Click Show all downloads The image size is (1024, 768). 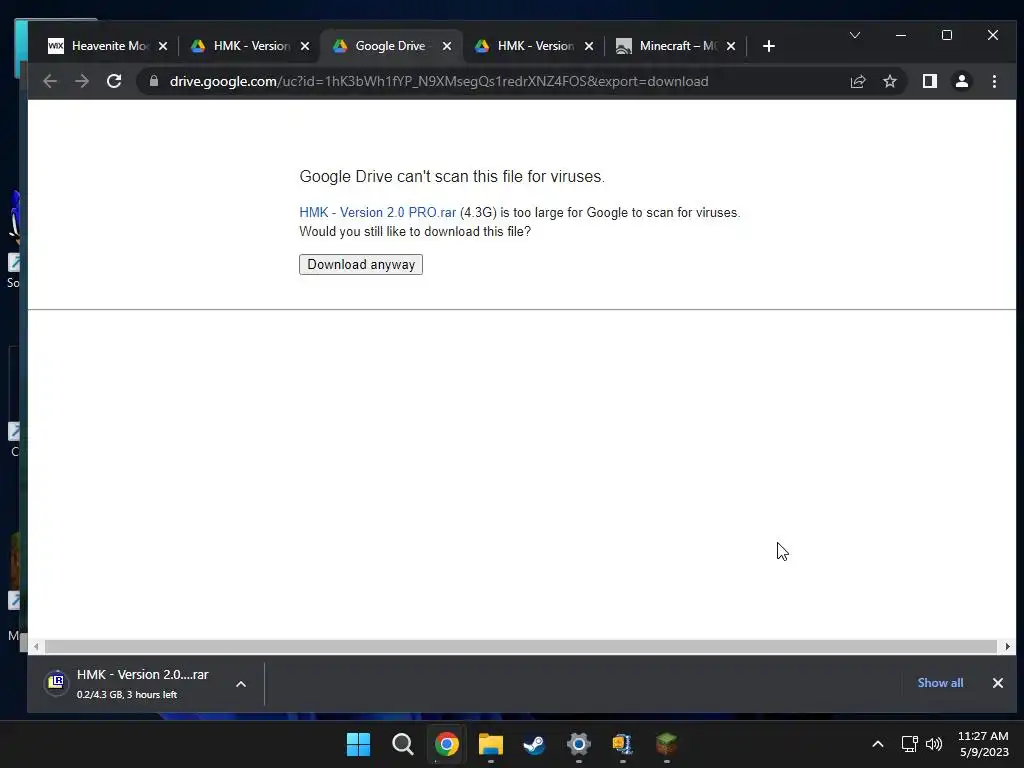[x=940, y=682]
